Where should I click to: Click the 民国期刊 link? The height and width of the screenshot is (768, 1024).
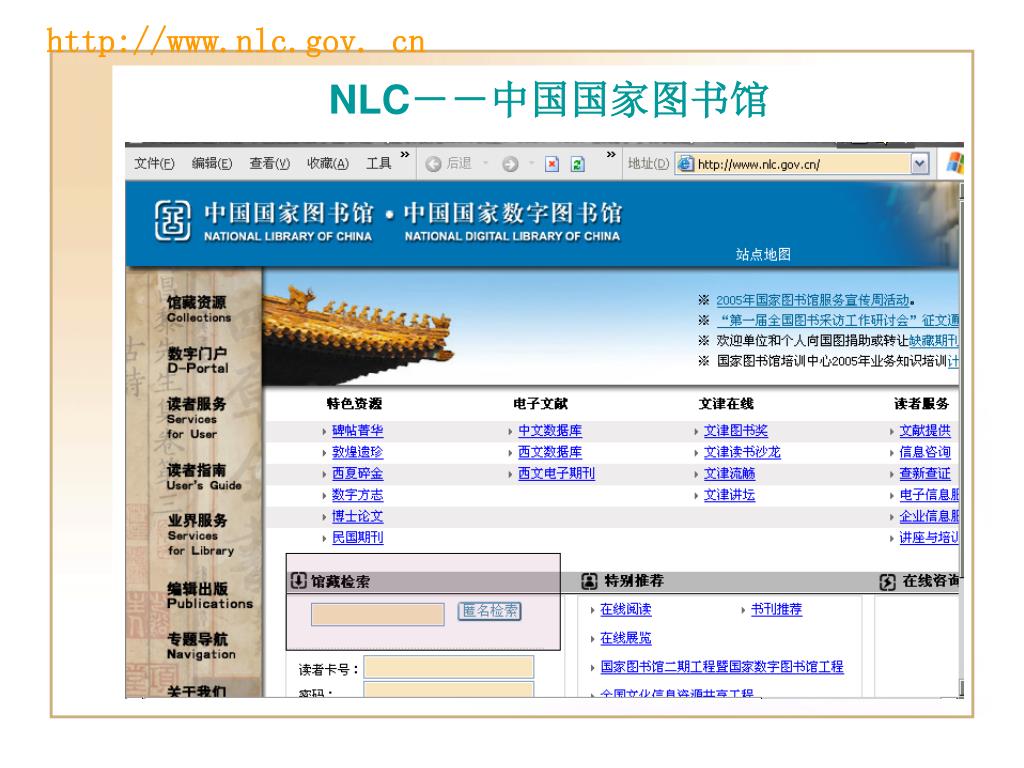357,537
